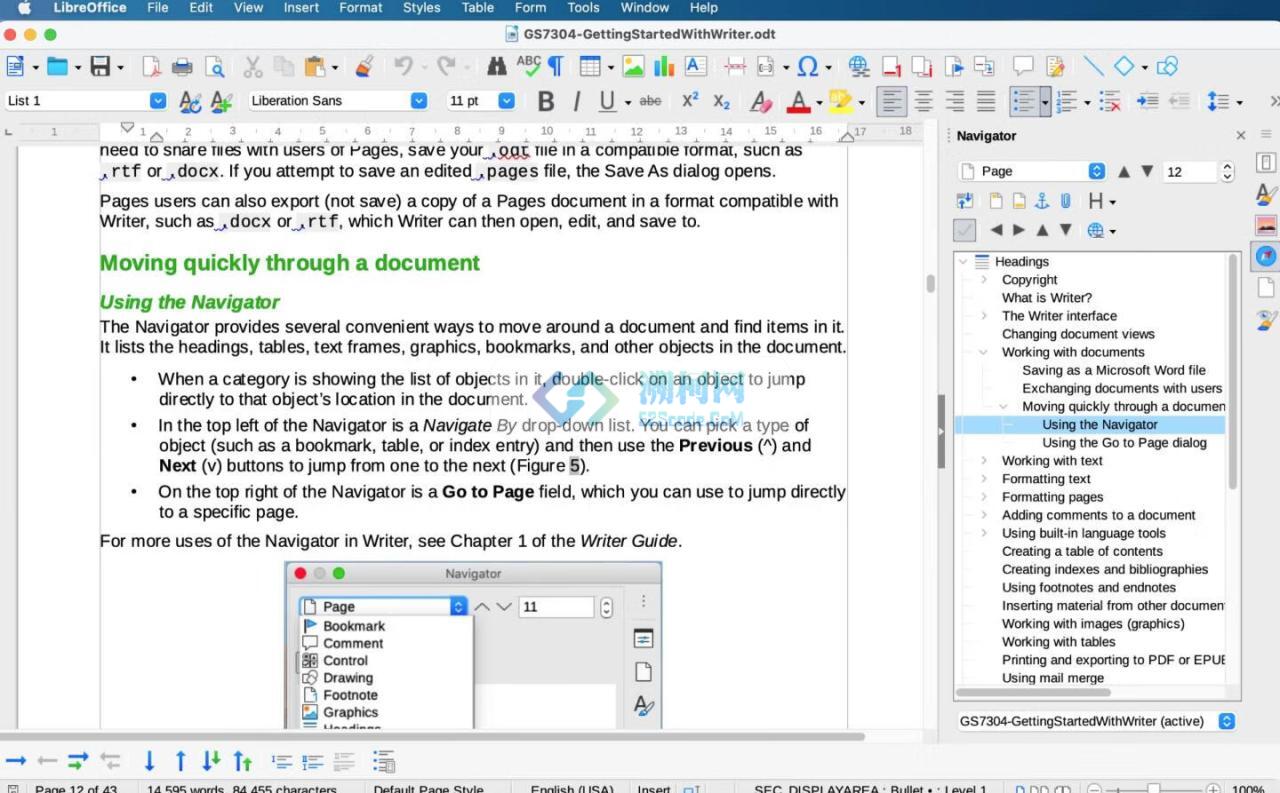The image size is (1280, 793).
Task: Toggle Center Horizontally alignment
Action: [x=924, y=101]
